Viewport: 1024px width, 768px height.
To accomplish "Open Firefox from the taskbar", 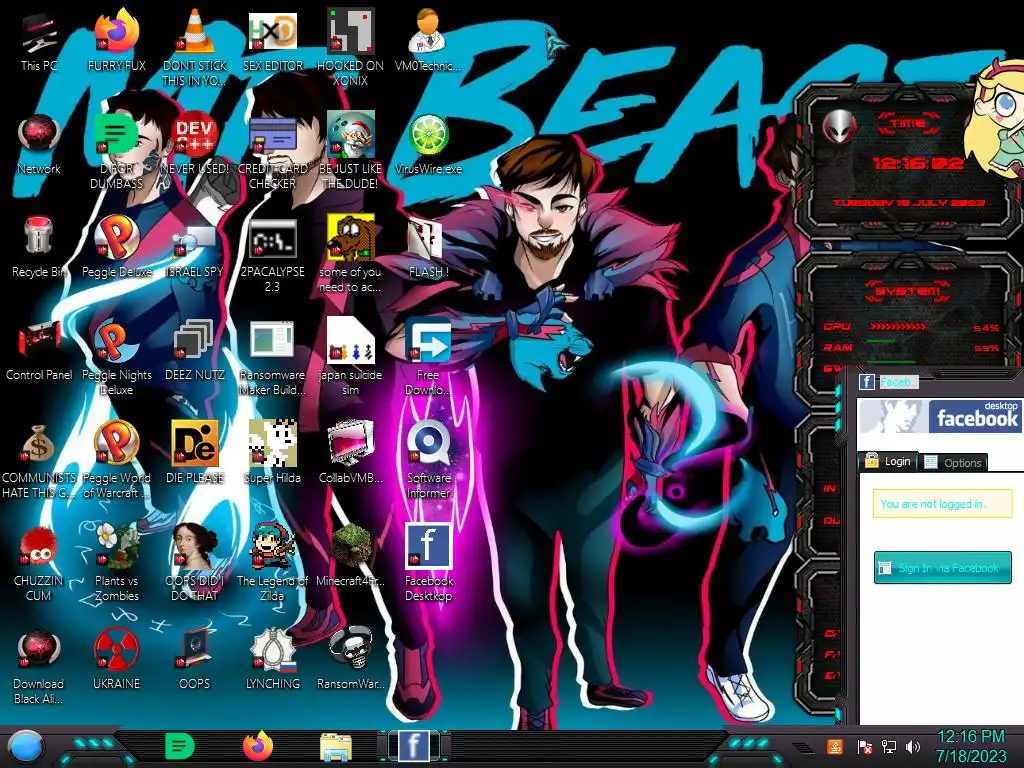I will coord(259,746).
